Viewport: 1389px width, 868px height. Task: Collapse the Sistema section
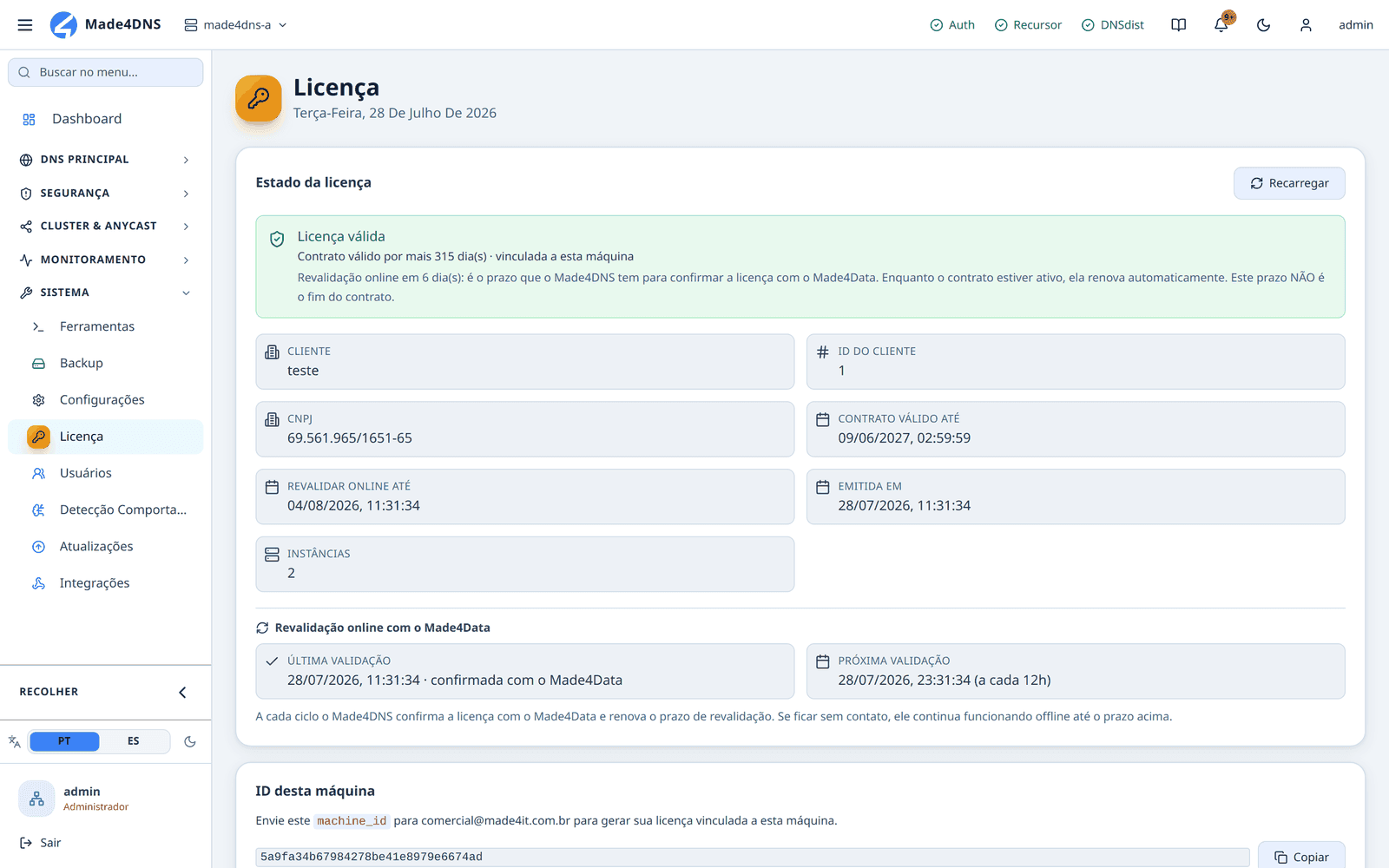[106, 293]
